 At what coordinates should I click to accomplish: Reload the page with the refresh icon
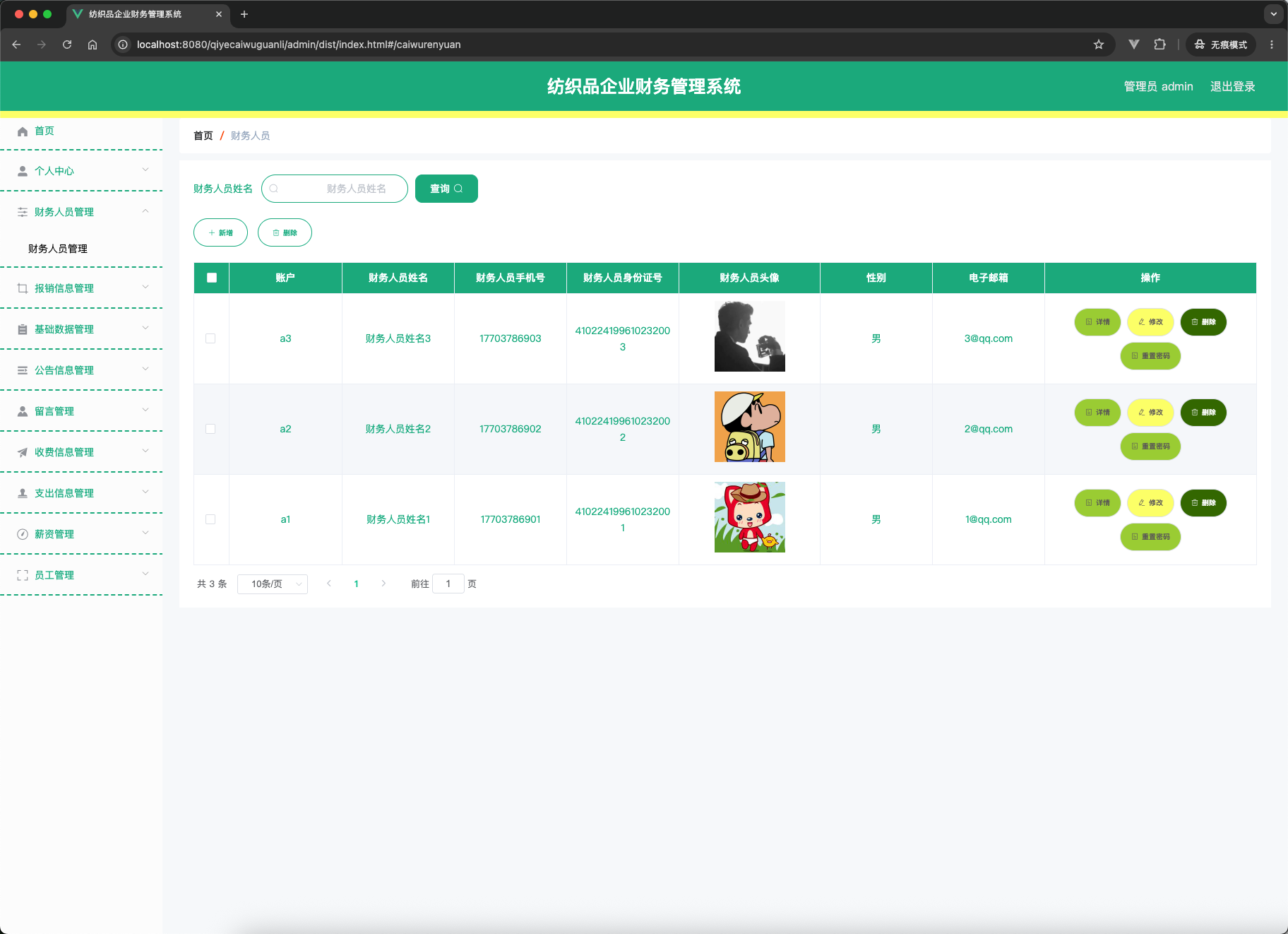pos(67,45)
